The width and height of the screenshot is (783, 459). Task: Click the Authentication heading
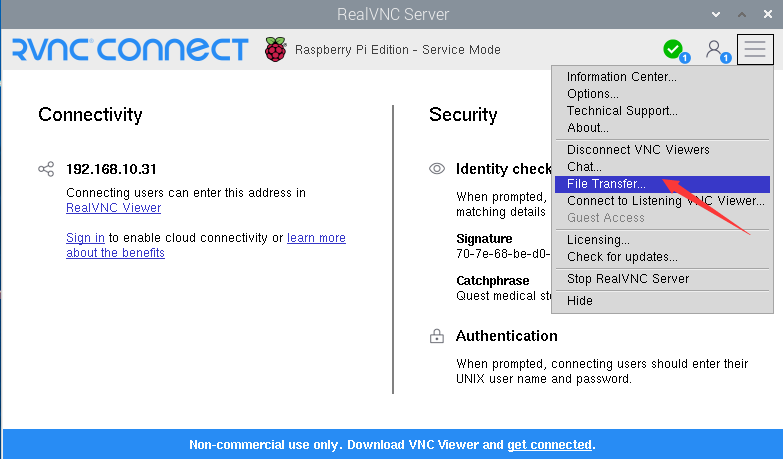[x=507, y=336]
